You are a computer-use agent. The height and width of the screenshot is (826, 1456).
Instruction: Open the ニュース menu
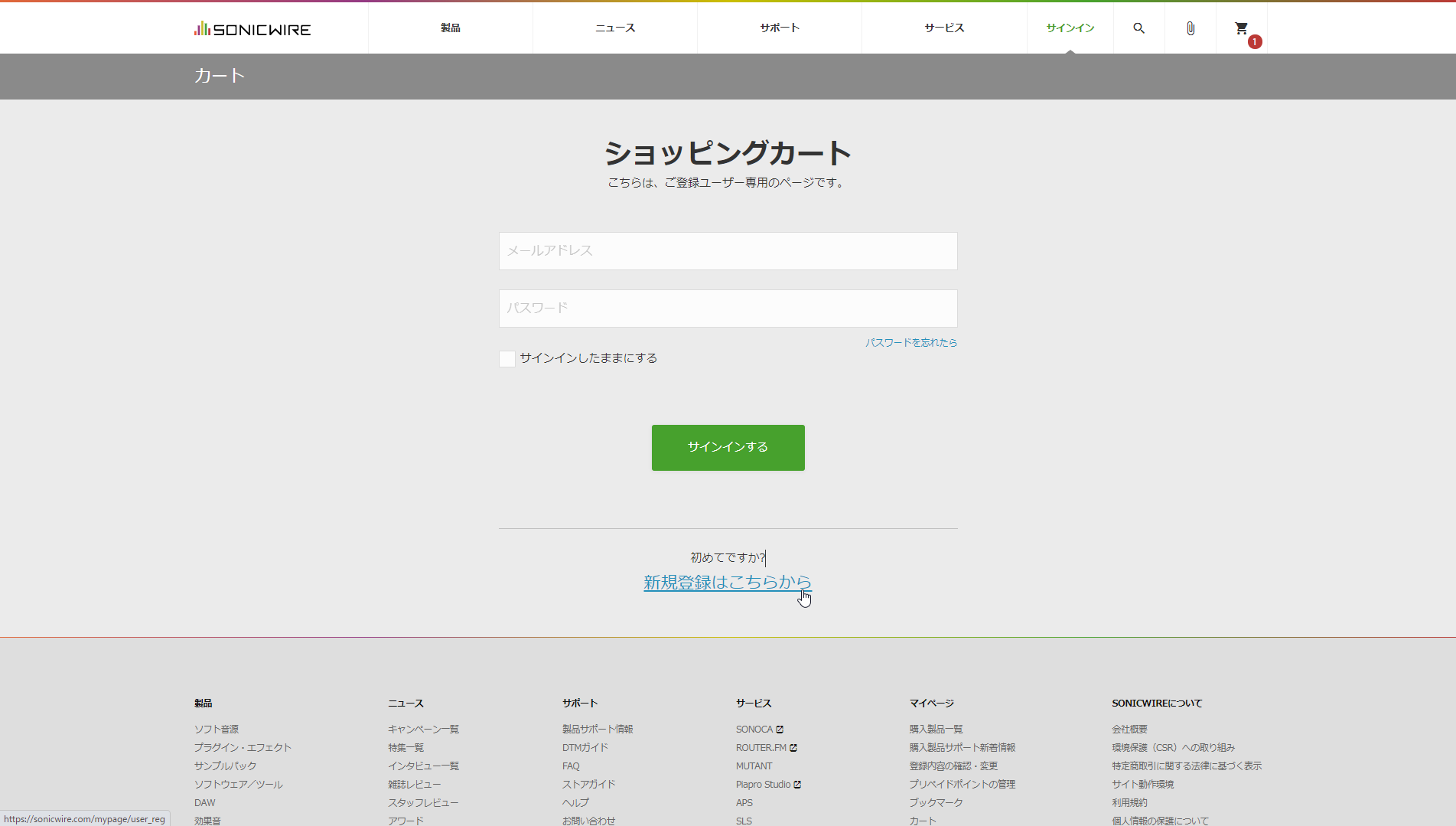coord(615,28)
